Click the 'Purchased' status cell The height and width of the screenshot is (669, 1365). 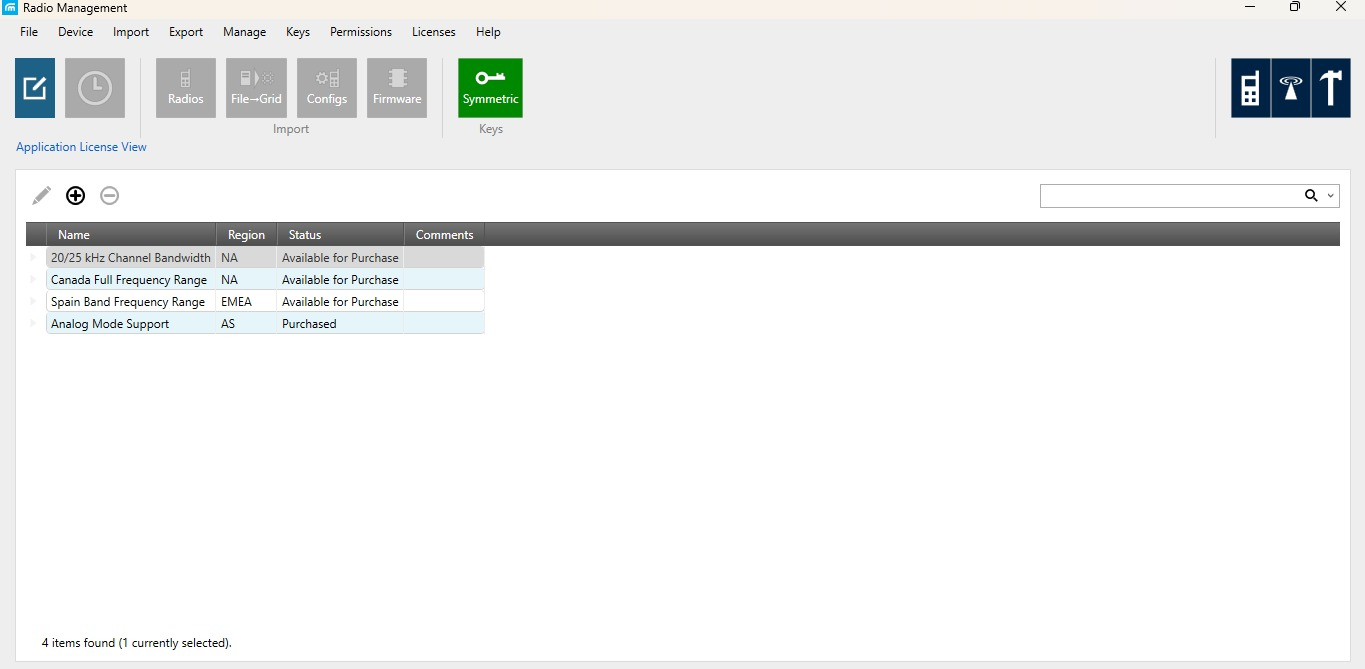point(341,324)
